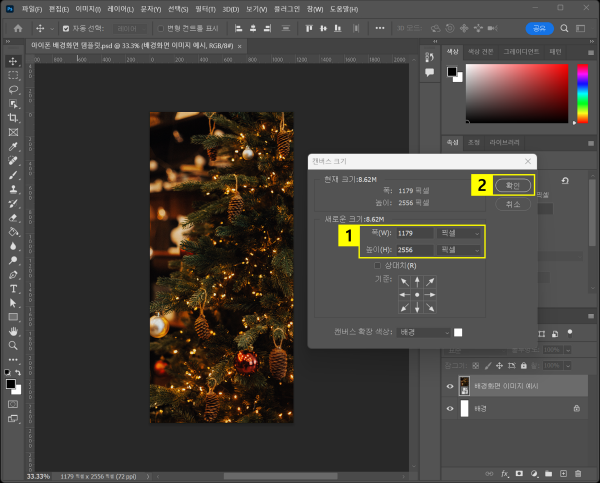Screen dimensions: 600x483
Task: Toggle the 자동 선택 auto-select checkbox
Action: (x=66, y=29)
